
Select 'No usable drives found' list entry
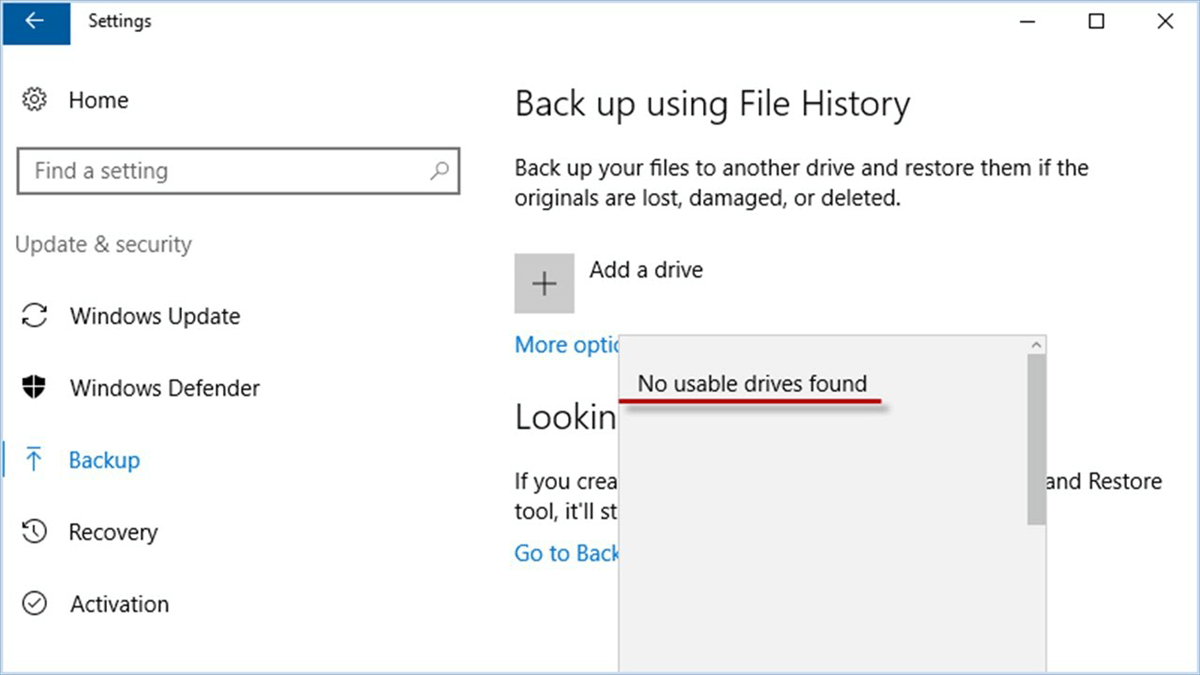tap(752, 383)
